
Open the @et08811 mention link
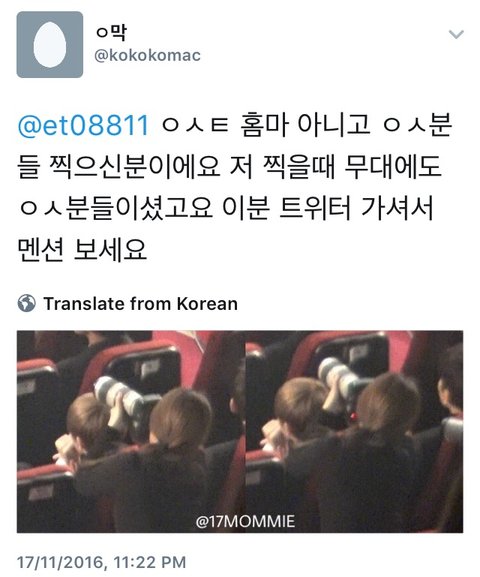pos(83,125)
